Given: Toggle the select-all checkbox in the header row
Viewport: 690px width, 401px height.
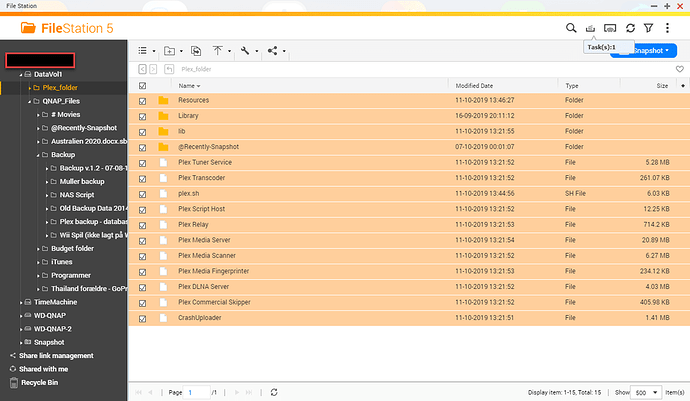Looking at the screenshot, I should click(143, 86).
